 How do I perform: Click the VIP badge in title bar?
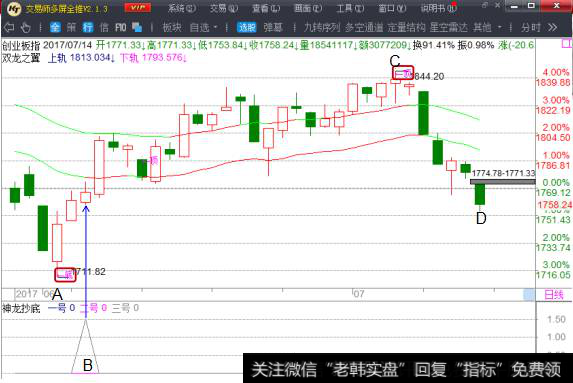tap(137, 8)
